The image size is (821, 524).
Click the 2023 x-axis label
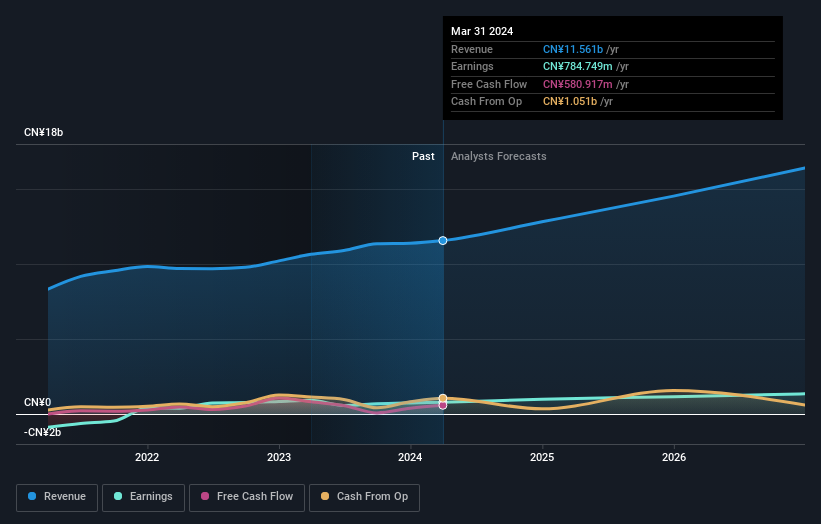279,458
